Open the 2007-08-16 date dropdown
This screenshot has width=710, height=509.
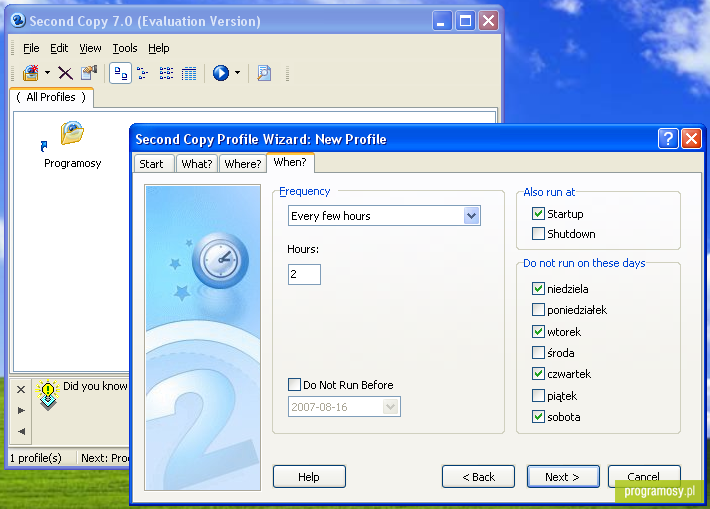[x=391, y=407]
